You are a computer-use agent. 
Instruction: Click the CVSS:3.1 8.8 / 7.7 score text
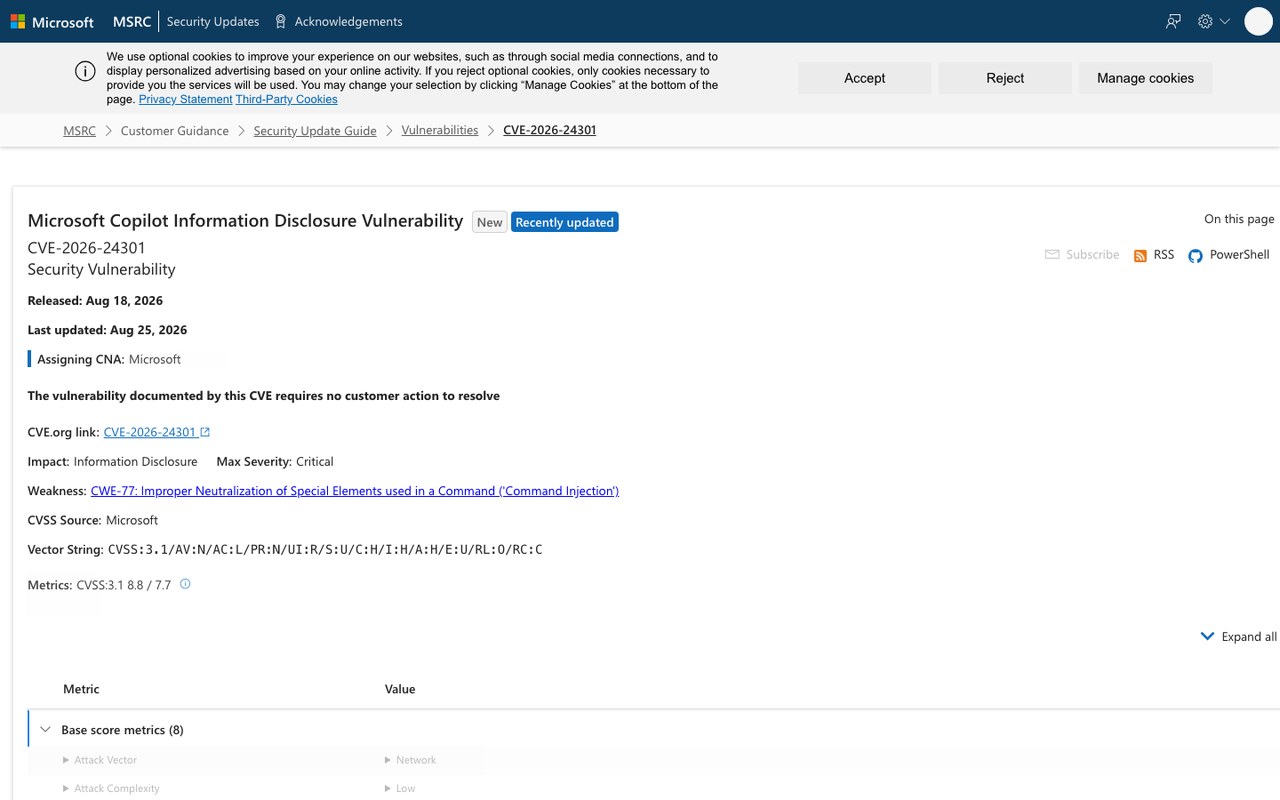point(124,585)
